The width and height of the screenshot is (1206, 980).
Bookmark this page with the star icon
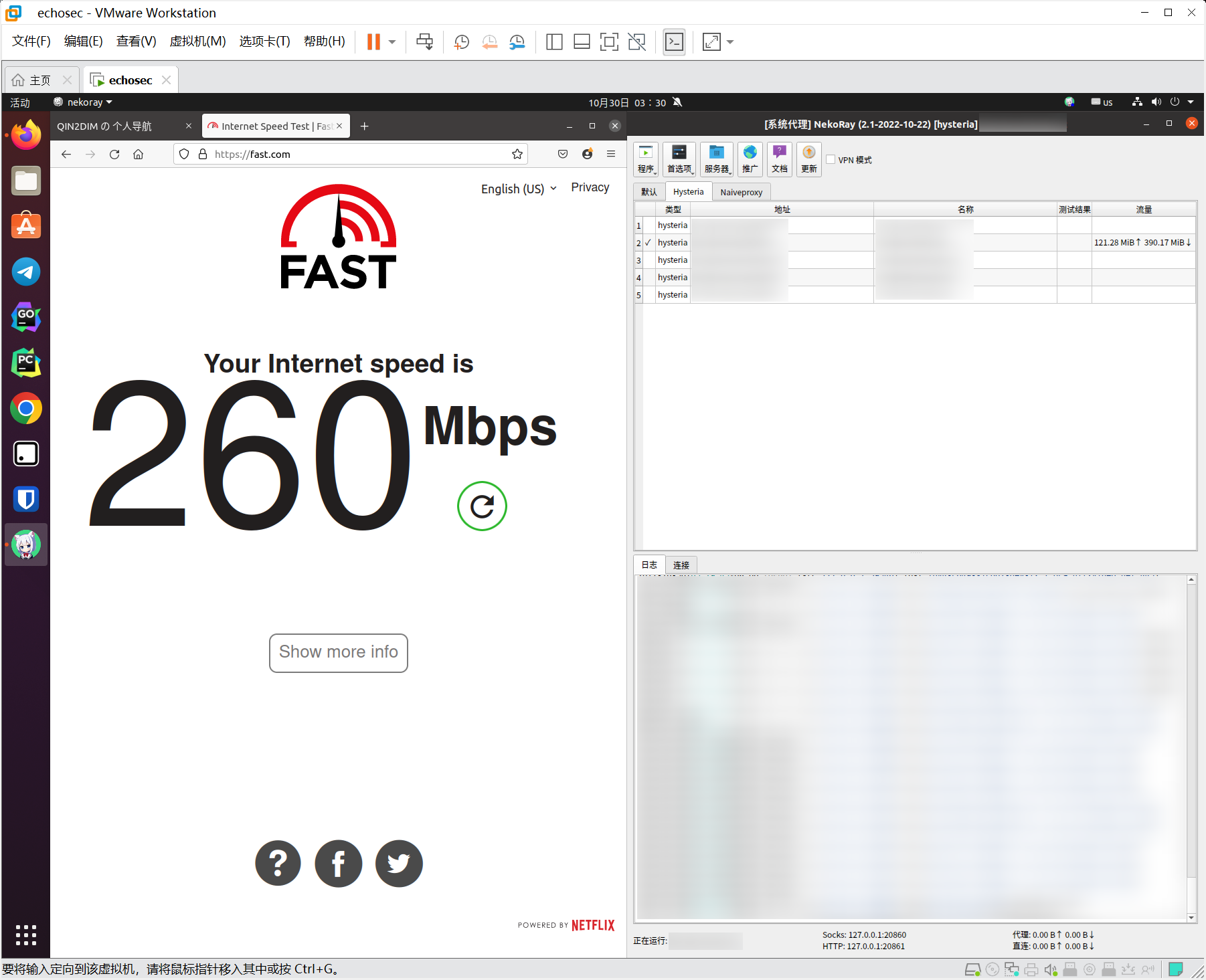tap(517, 155)
